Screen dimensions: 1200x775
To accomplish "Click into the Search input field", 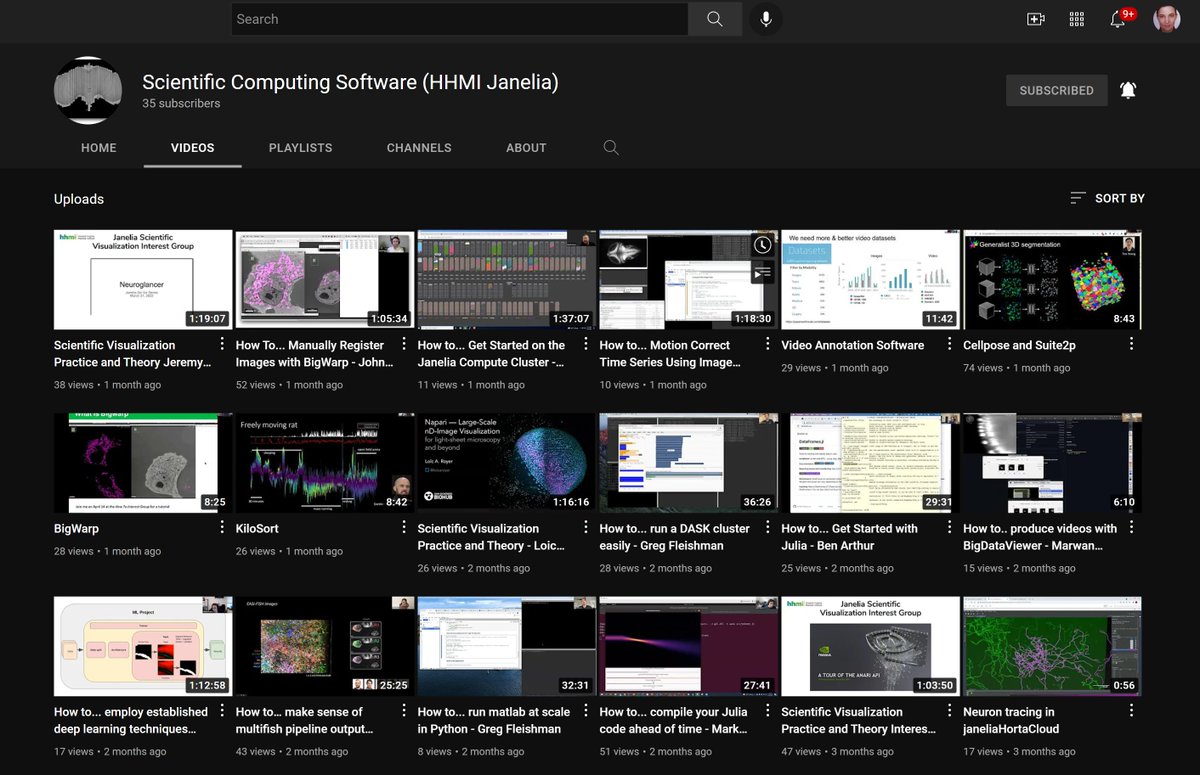I will (460, 19).
